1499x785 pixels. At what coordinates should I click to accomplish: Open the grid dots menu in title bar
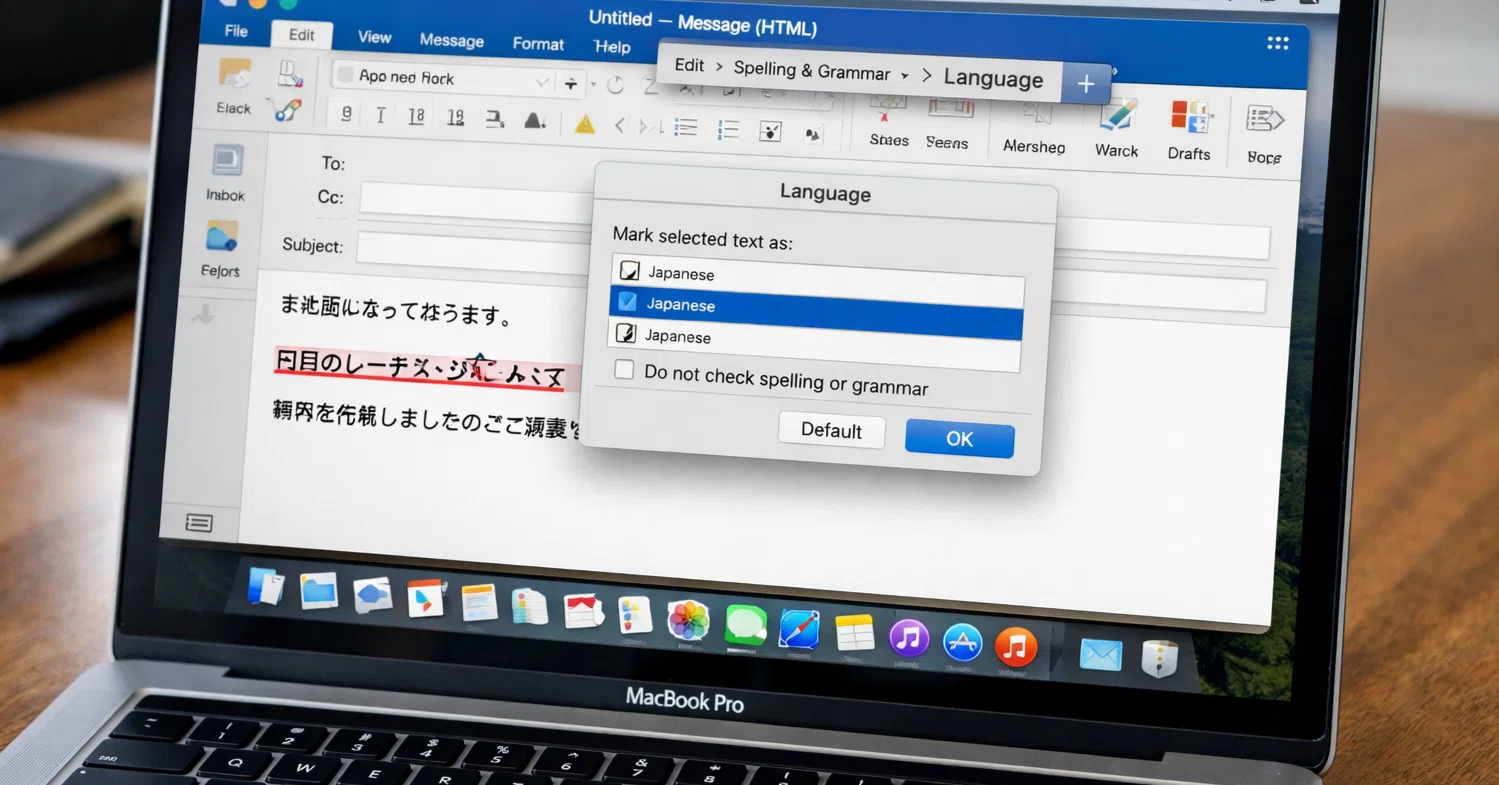1277,43
